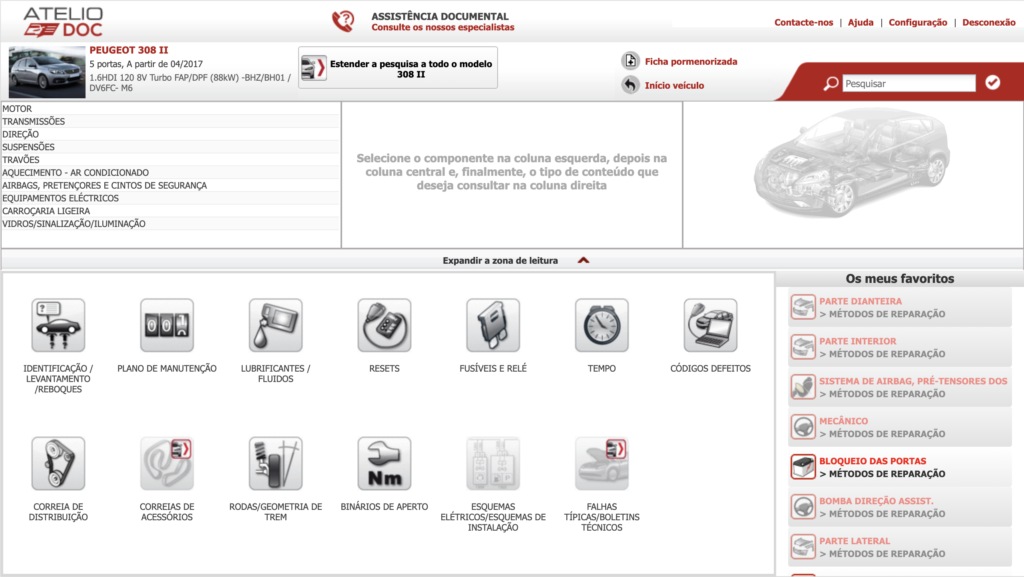The width and height of the screenshot is (1024, 577).
Task: Open the Ficha pormenorizada document icon
Action: 630,60
